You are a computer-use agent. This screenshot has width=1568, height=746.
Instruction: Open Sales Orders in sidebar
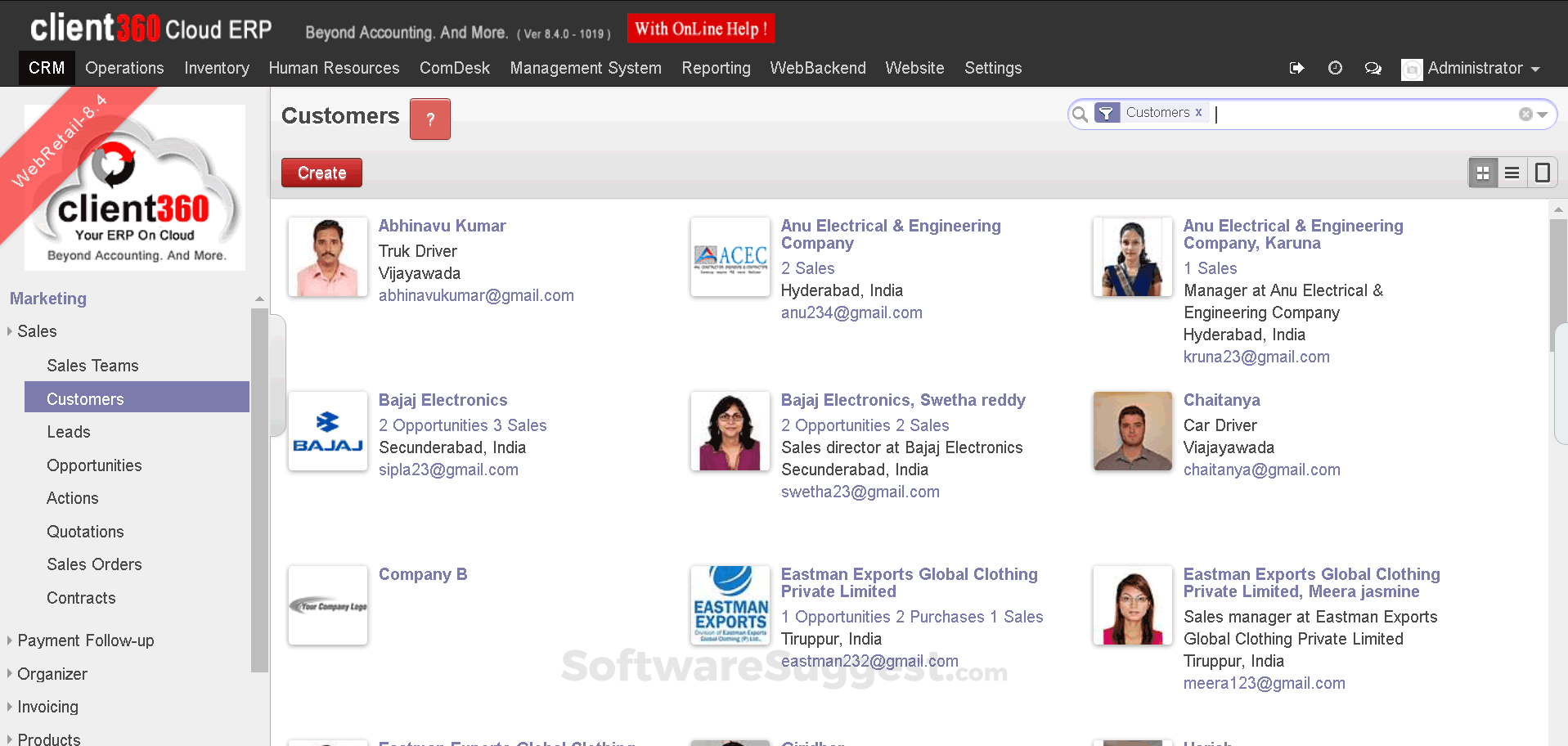(x=94, y=564)
